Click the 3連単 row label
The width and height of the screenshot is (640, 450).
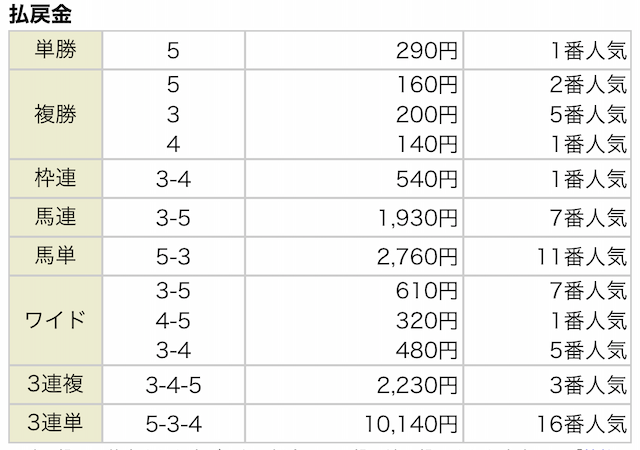click(x=54, y=423)
